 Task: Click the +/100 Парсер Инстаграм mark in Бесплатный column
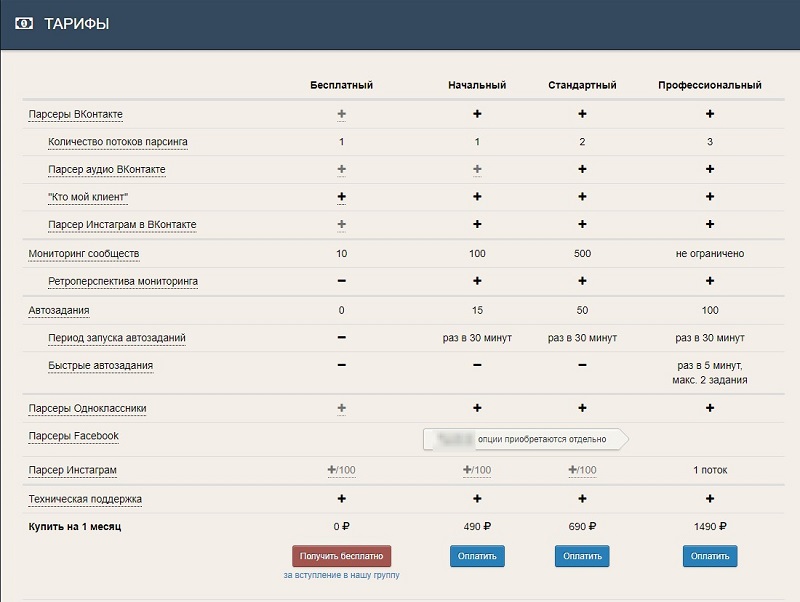pos(342,470)
